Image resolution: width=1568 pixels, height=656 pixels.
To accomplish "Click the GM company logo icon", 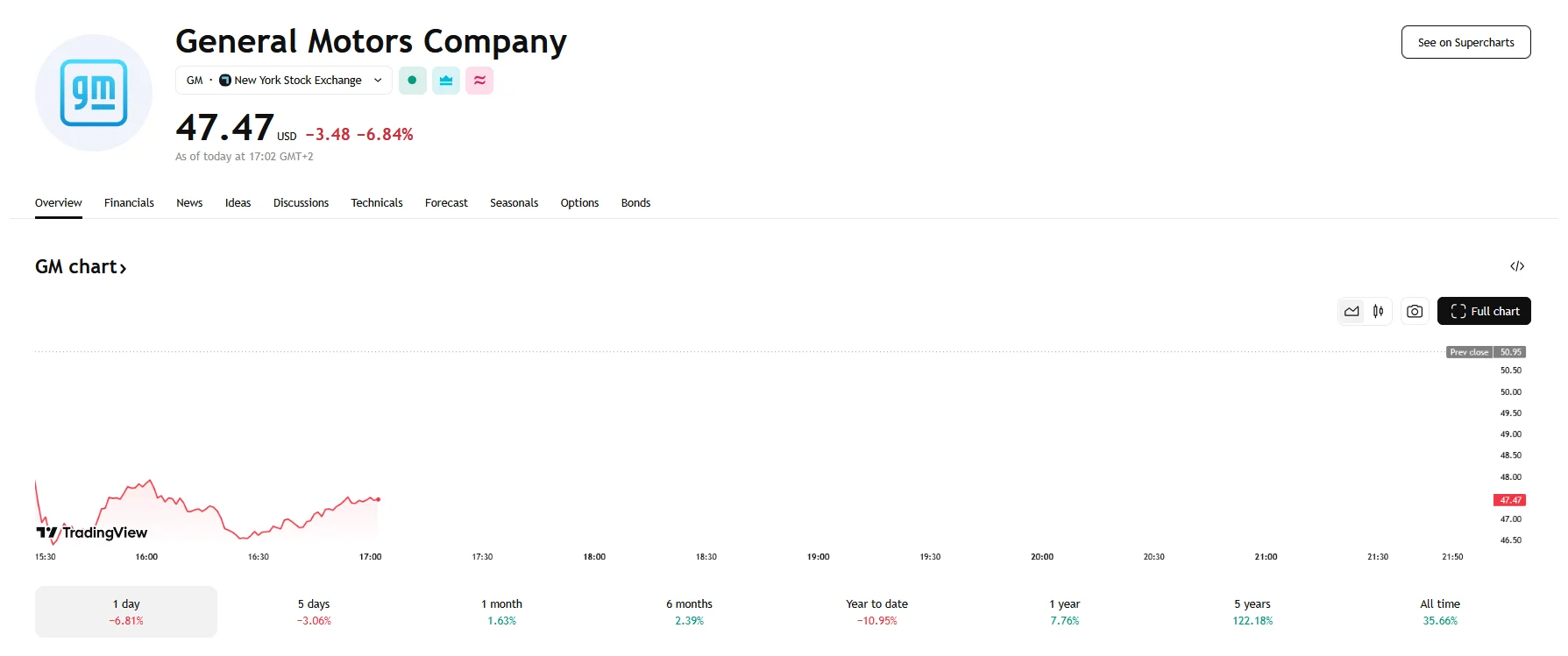I will point(94,93).
